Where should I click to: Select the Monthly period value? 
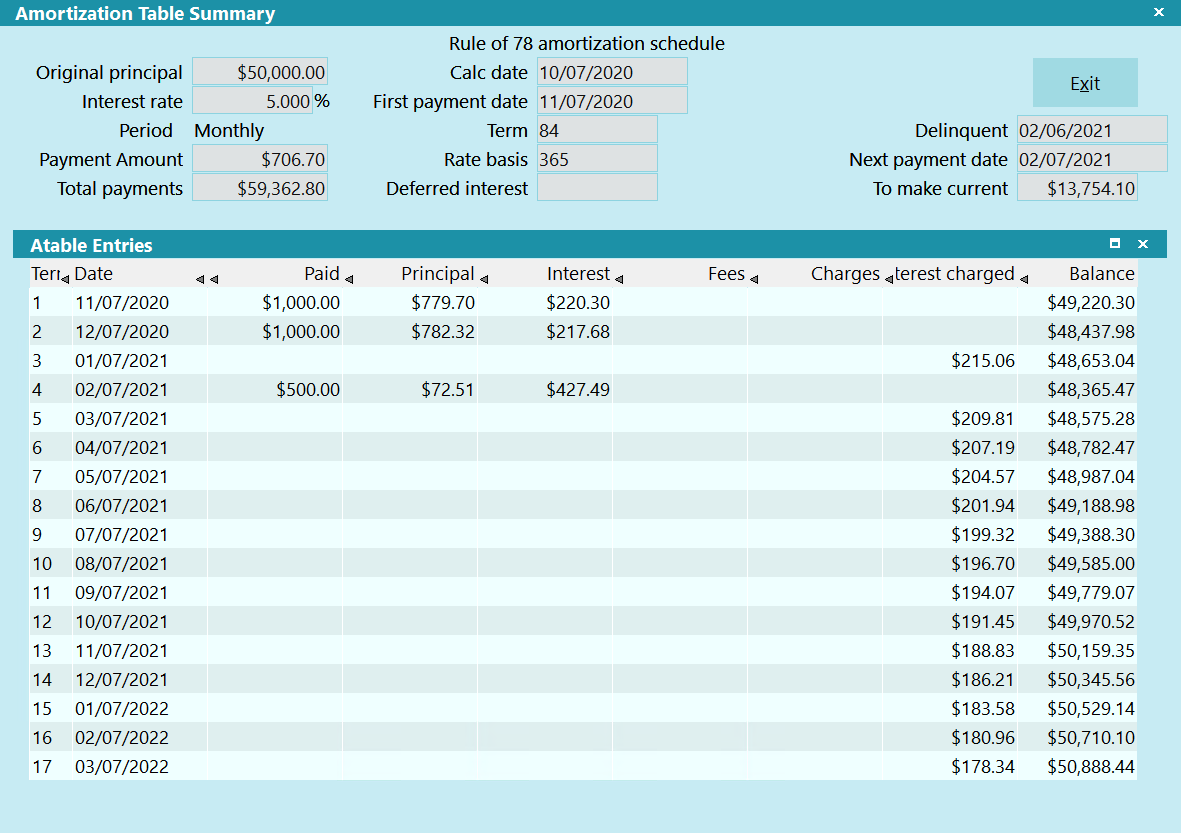click(x=229, y=130)
